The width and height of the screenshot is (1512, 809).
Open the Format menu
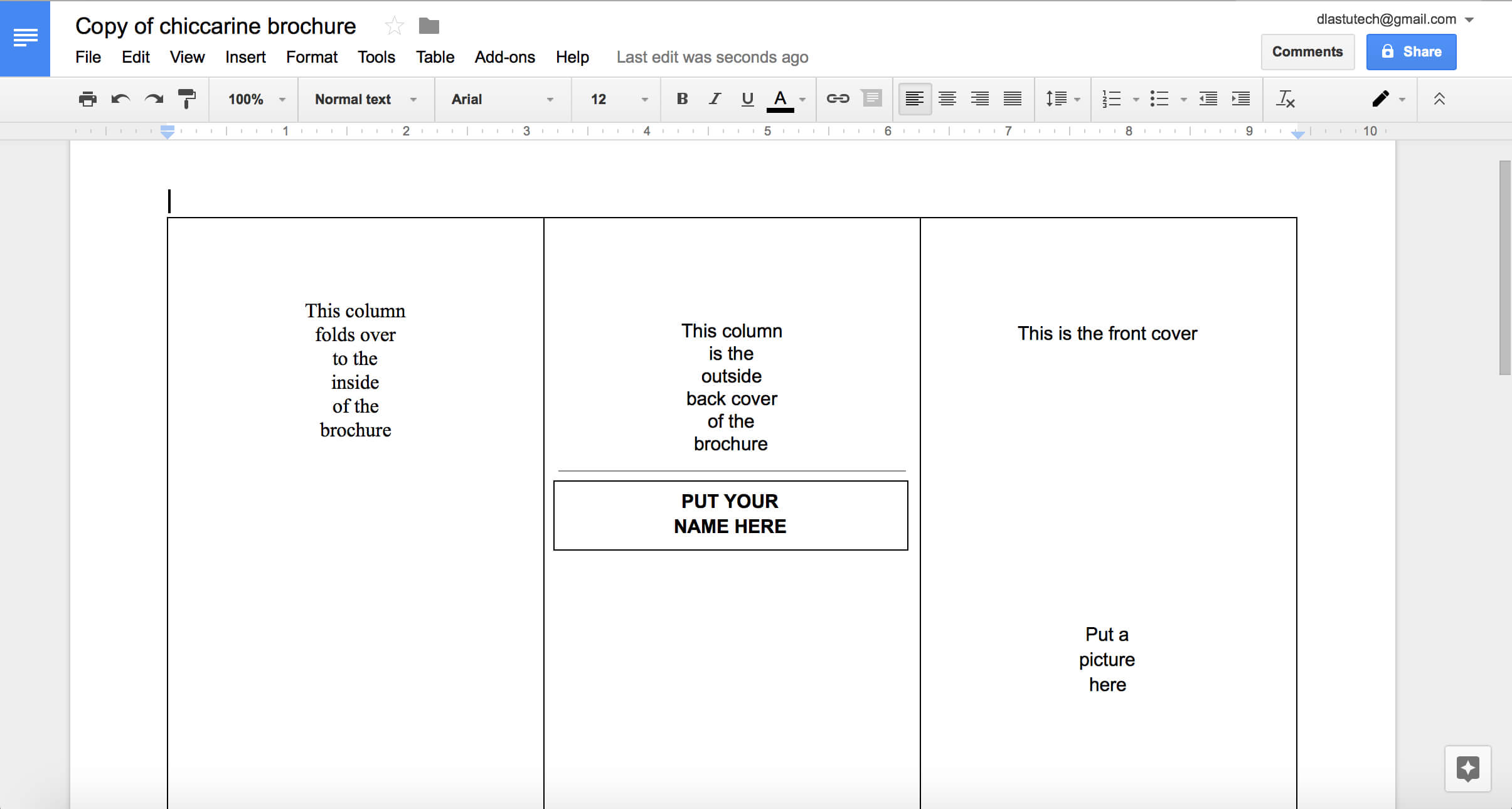click(310, 56)
